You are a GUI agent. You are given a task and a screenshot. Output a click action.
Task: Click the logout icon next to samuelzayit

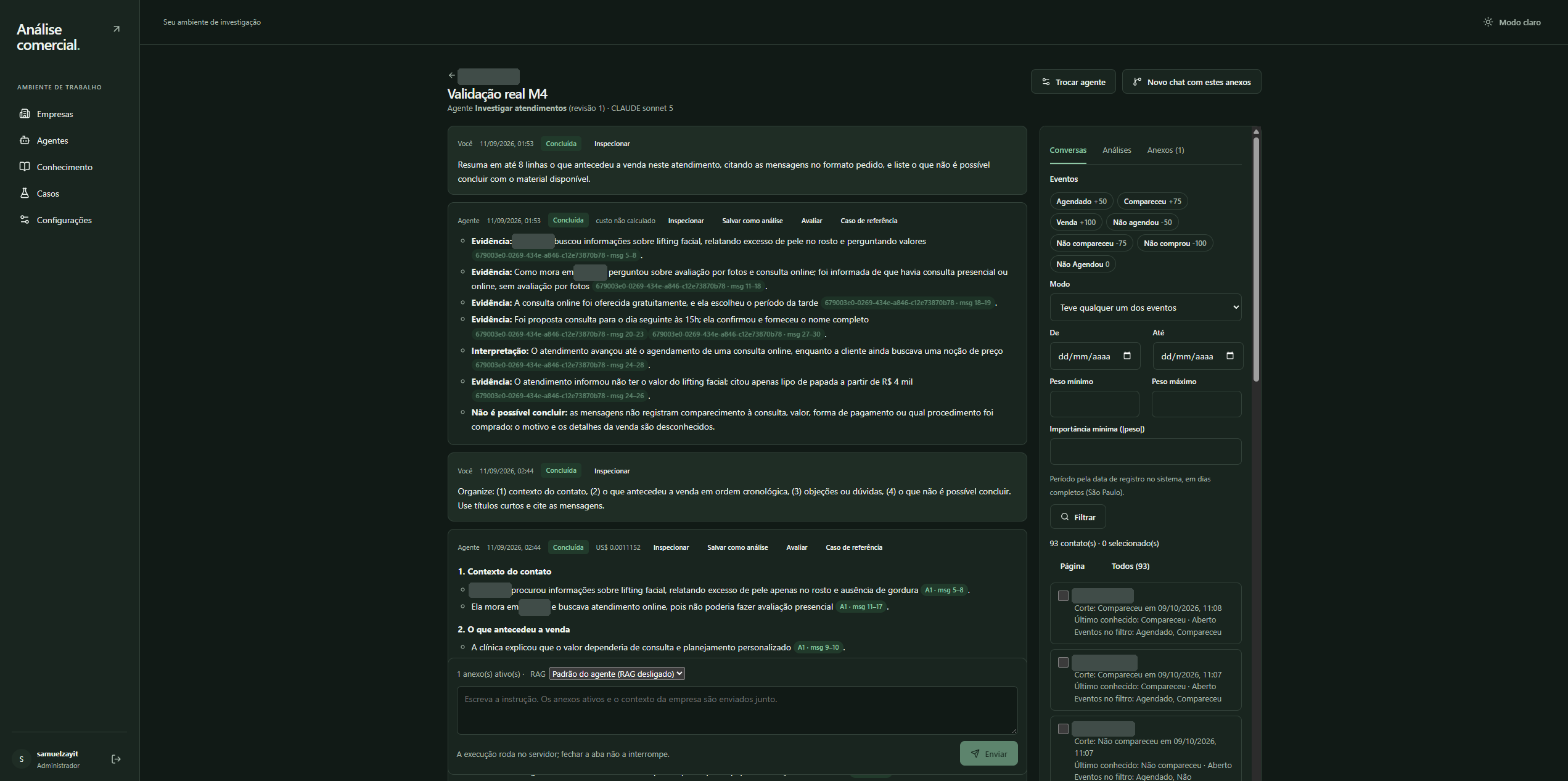tap(116, 759)
